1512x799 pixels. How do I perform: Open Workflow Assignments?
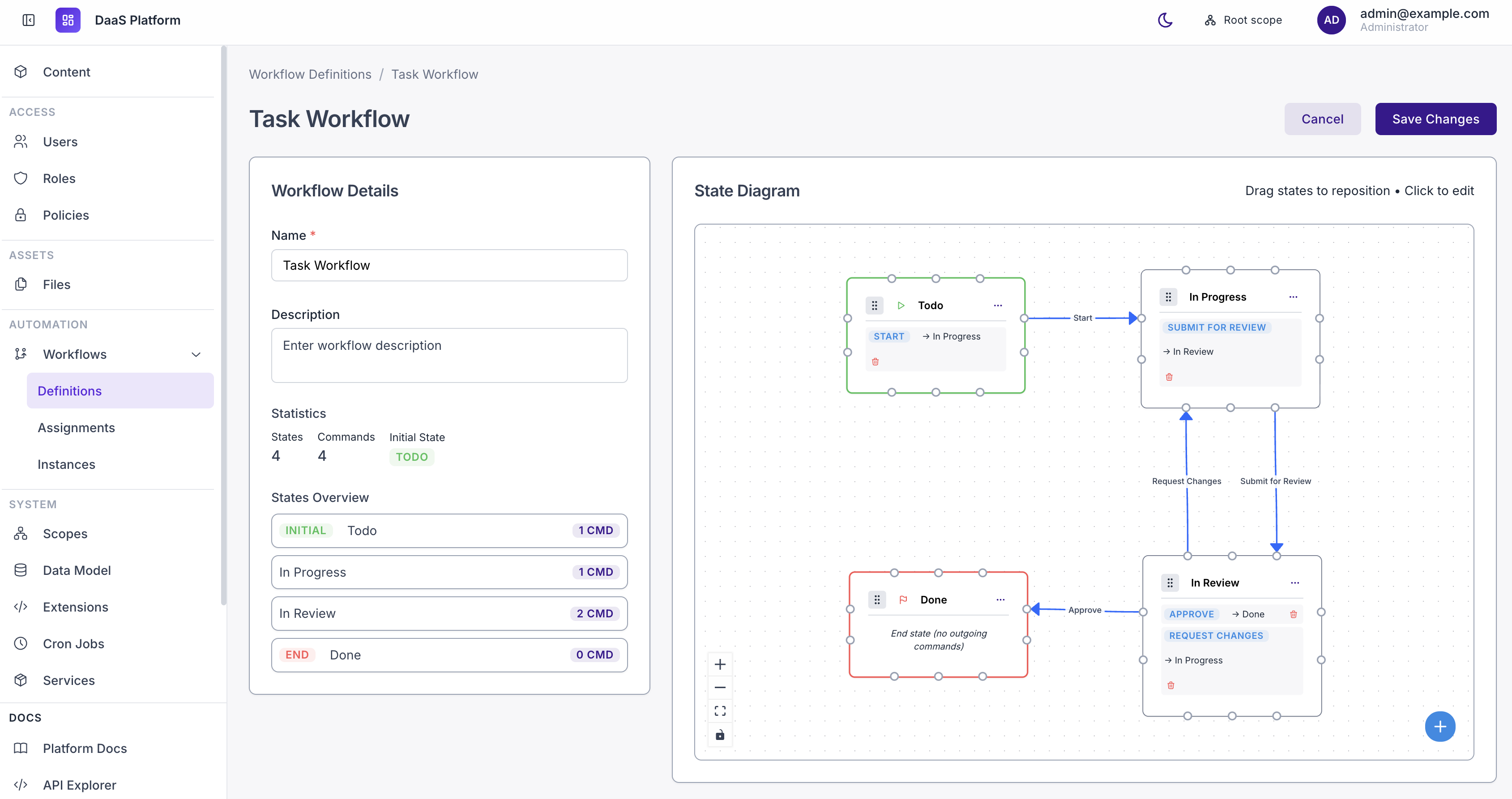pos(120,428)
